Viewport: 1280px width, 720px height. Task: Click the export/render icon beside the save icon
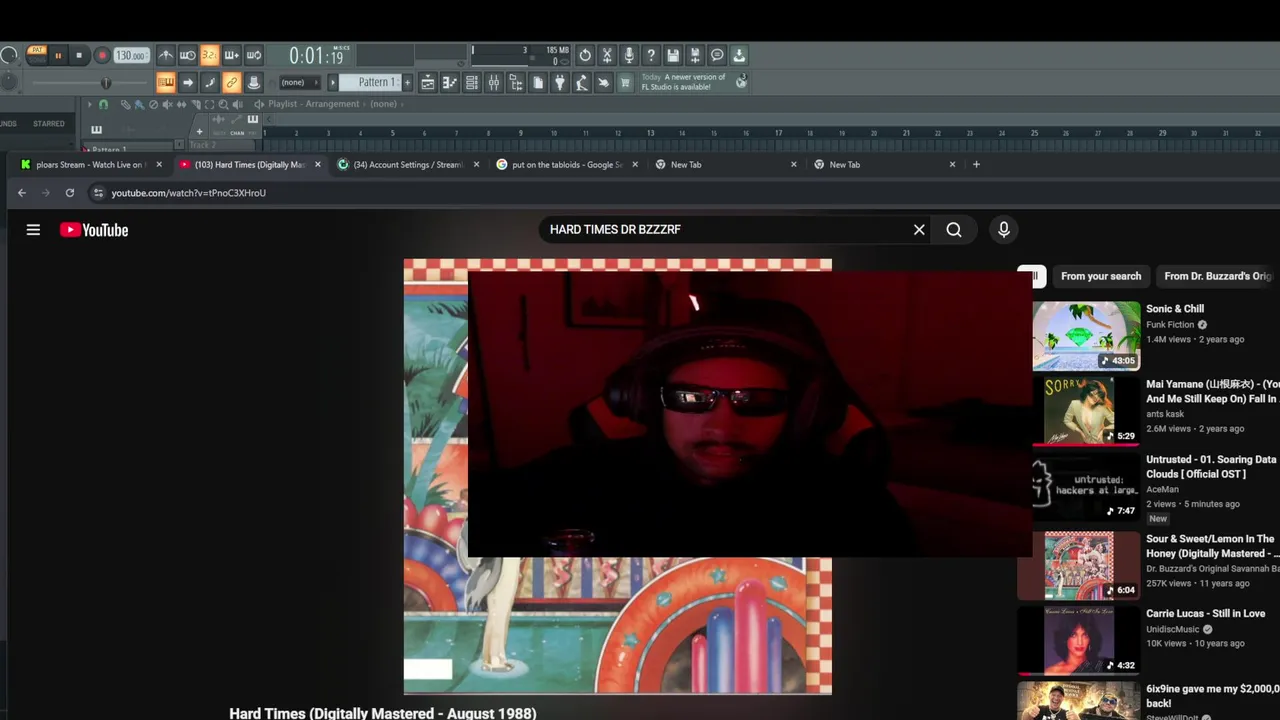click(x=695, y=56)
